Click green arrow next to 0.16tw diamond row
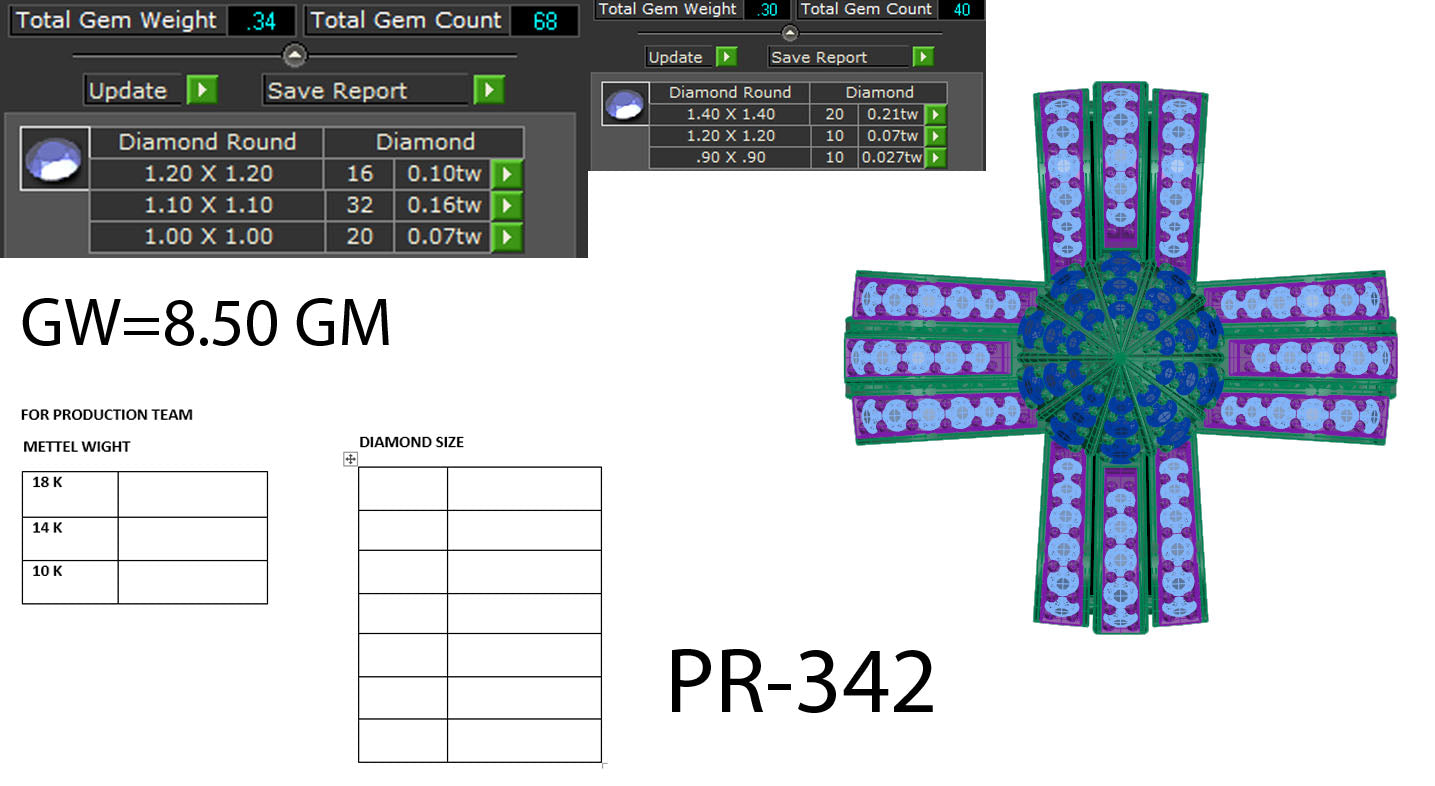The height and width of the screenshot is (786, 1435). tap(506, 205)
